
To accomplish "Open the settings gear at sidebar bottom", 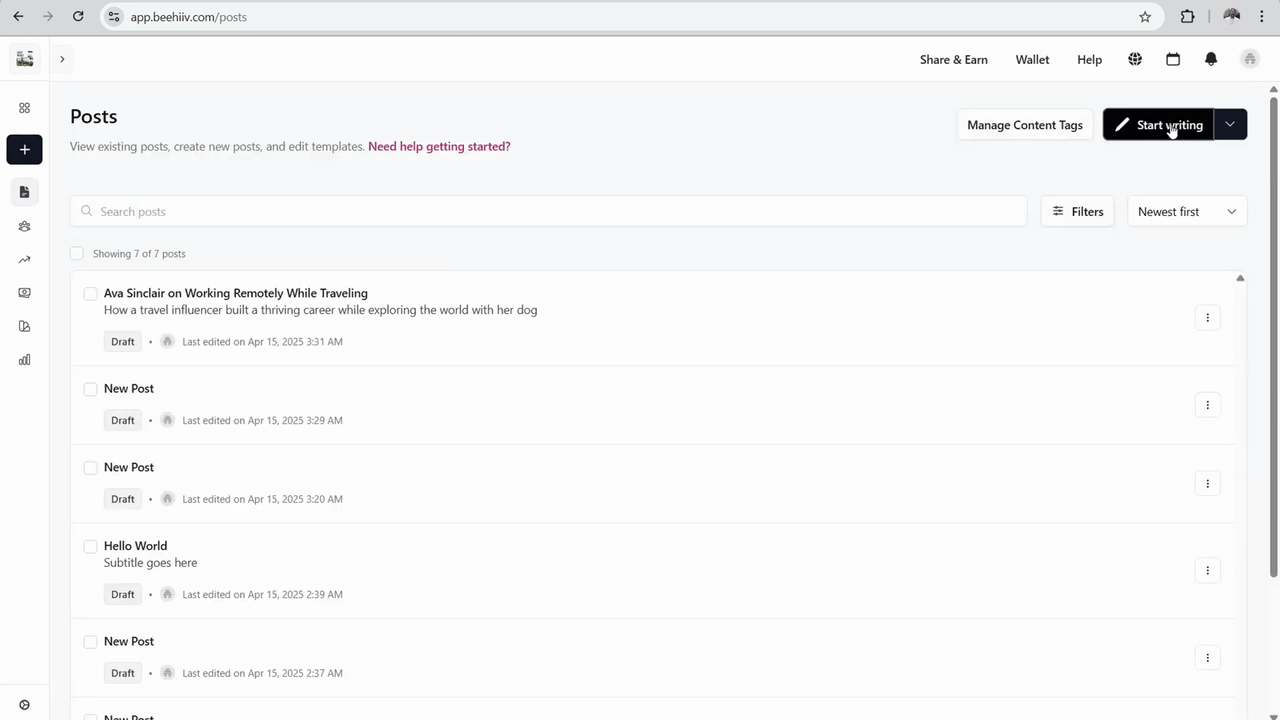I will point(24,705).
